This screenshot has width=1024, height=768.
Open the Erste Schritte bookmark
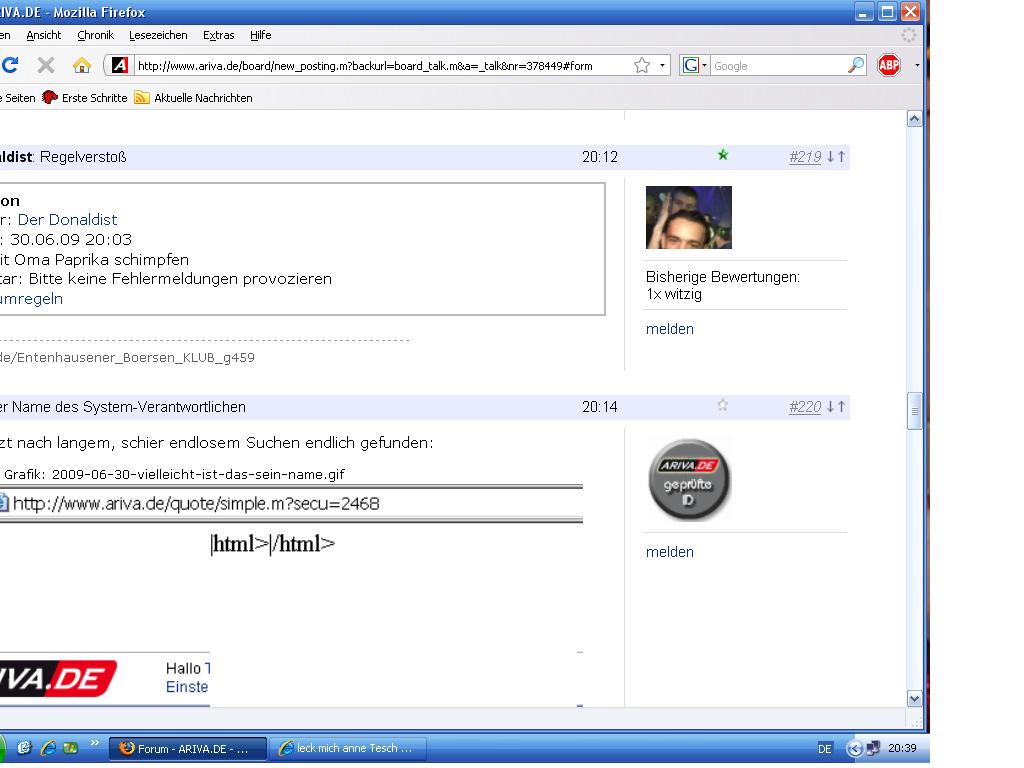(85, 98)
